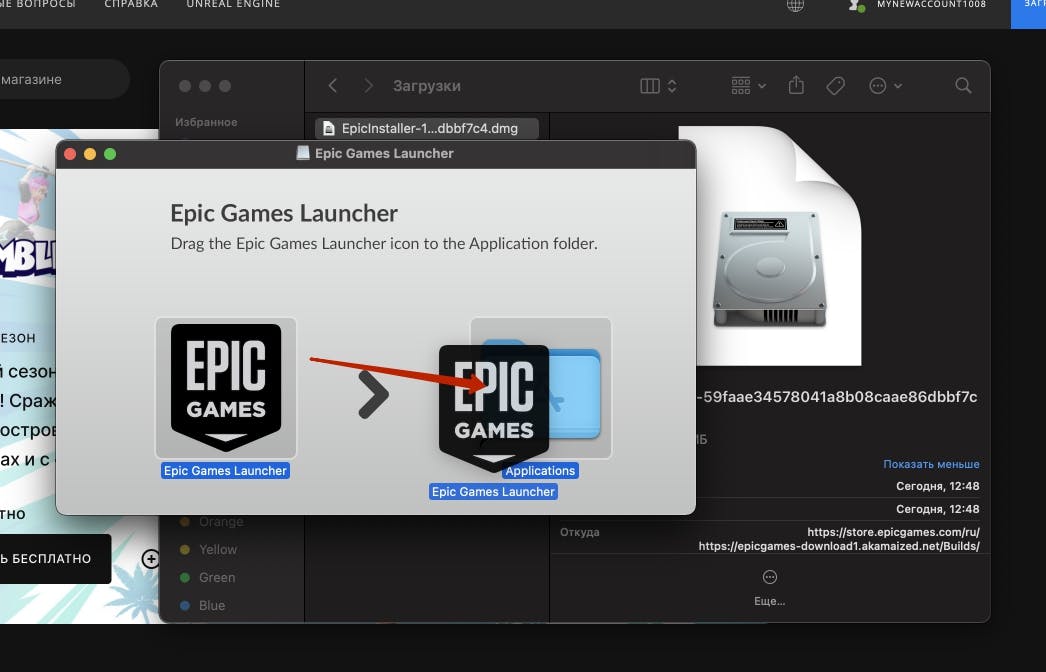Close the Epic Games Launcher installer window
Viewport: 1046px width, 672px height.
[x=69, y=154]
